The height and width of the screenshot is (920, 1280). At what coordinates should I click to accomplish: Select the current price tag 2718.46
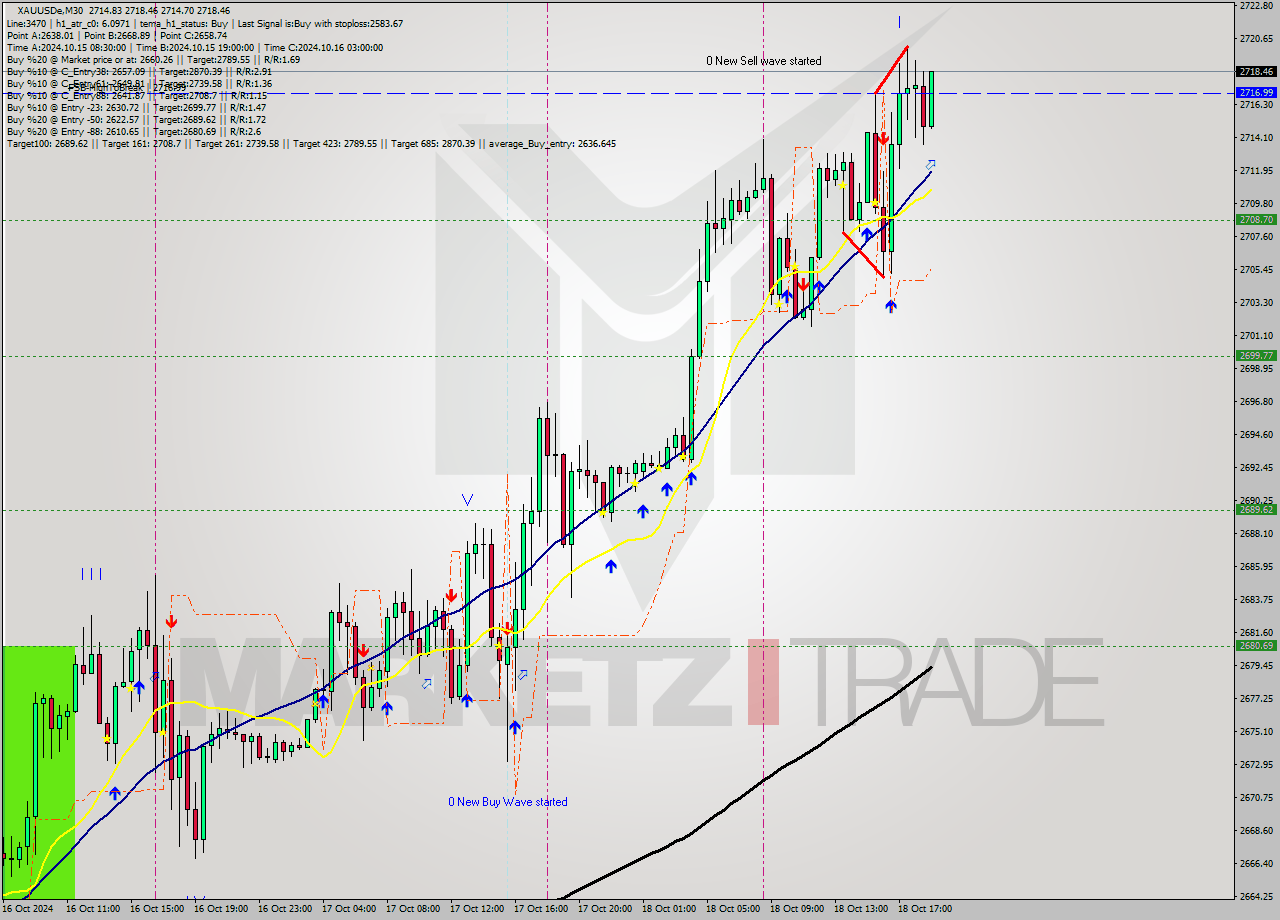(x=1256, y=71)
